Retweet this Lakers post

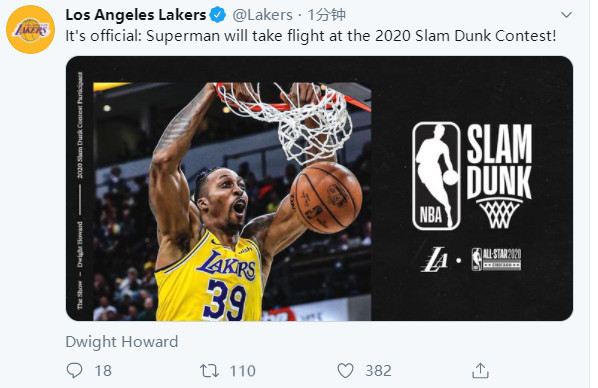(209, 371)
